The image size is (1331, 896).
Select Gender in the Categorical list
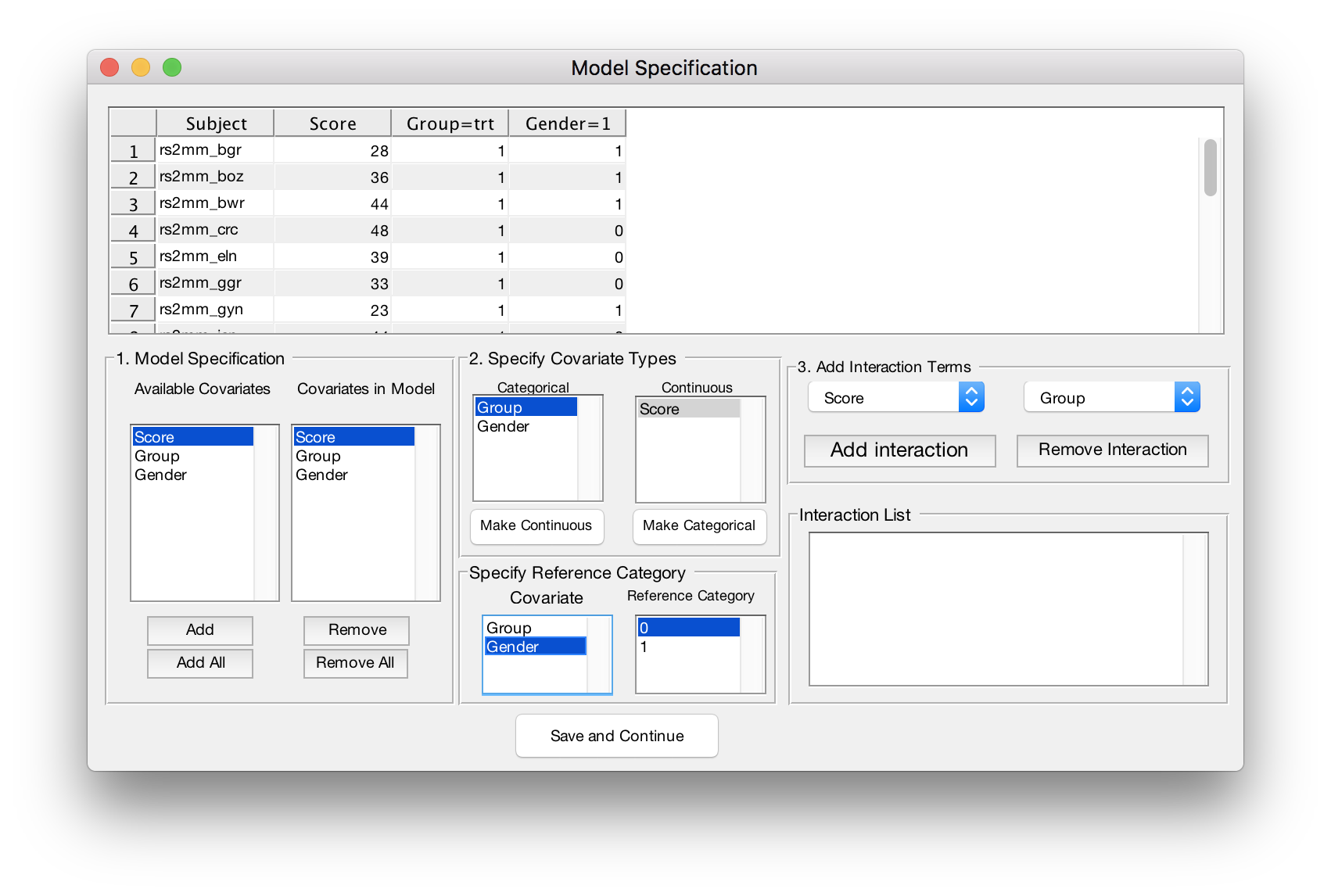(x=504, y=427)
